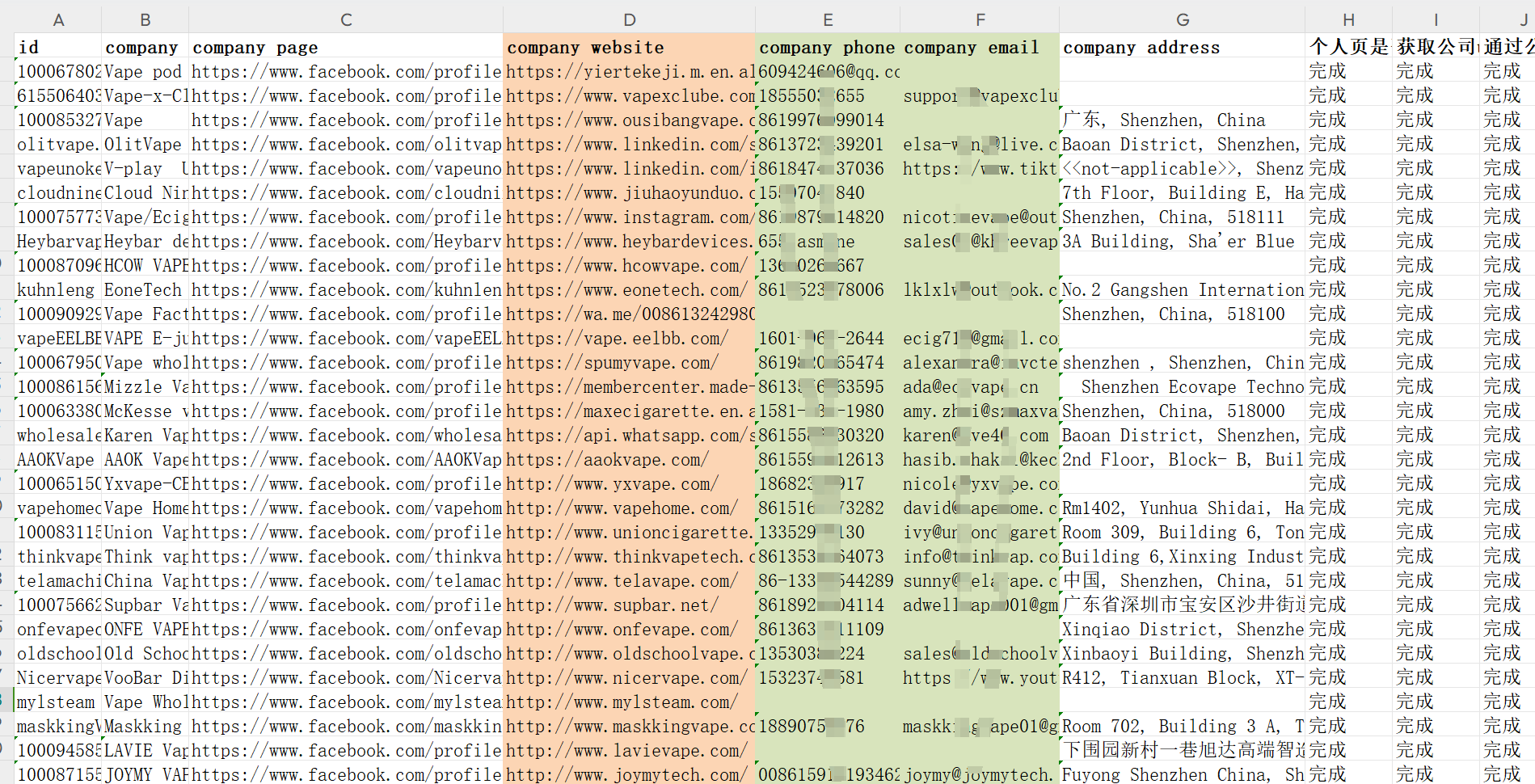
Task: Select column F header
Action: pos(980,19)
